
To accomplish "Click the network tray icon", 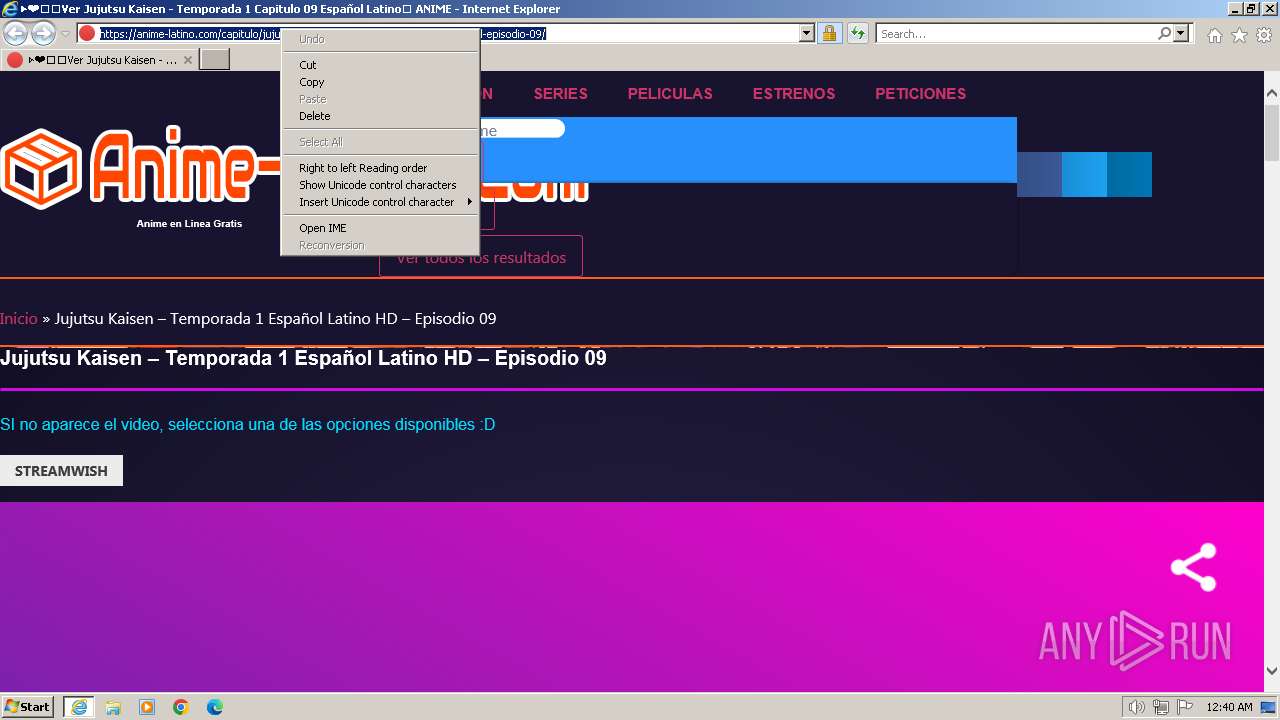I will 1161,707.
